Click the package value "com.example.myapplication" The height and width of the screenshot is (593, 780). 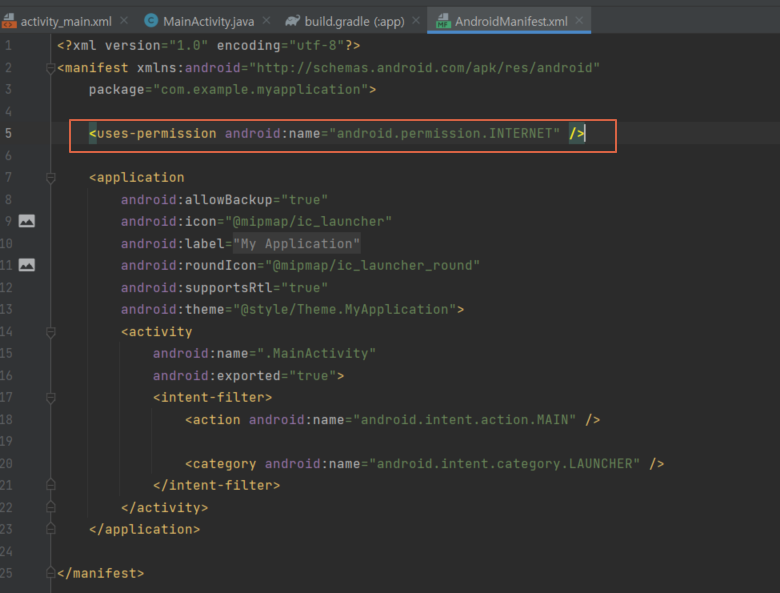[260, 90]
